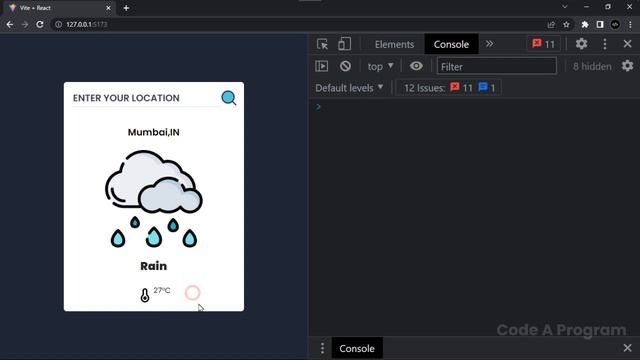Screen dimensions: 640x360
Task: Toggle the browser side panel icon
Action: click(600, 24)
